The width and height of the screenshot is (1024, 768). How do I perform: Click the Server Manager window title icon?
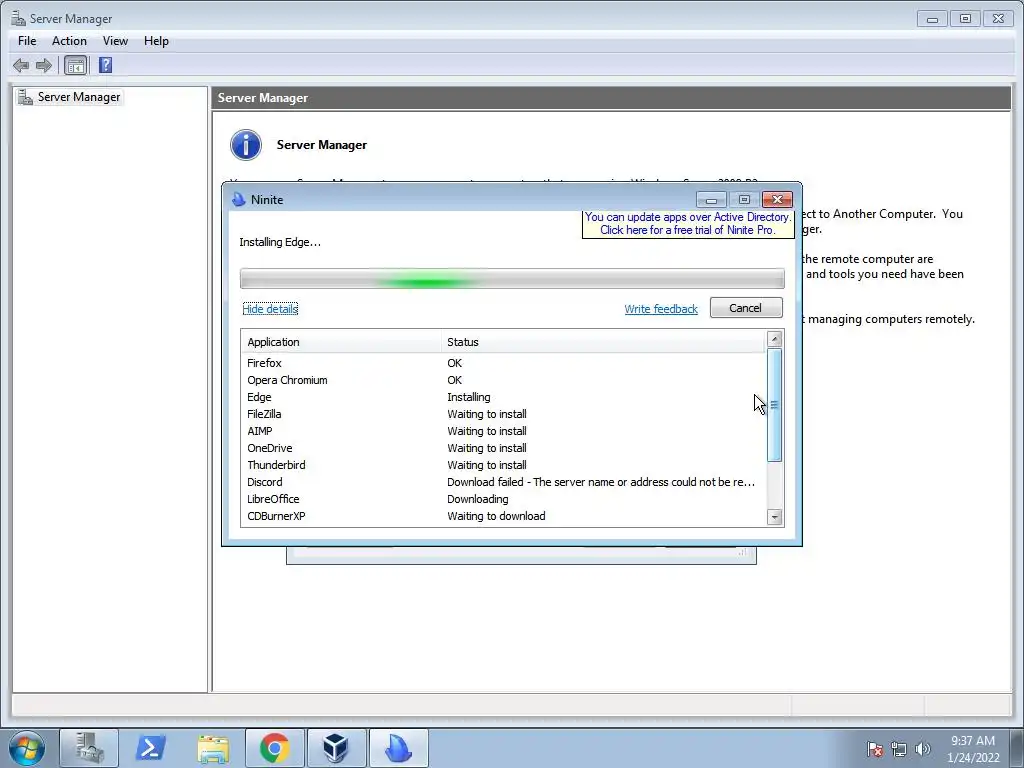pos(18,18)
